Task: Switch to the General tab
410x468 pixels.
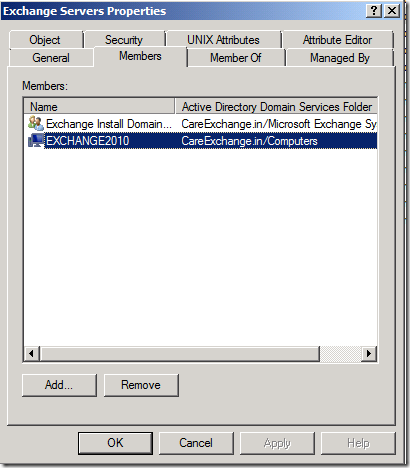Action: coord(51,58)
